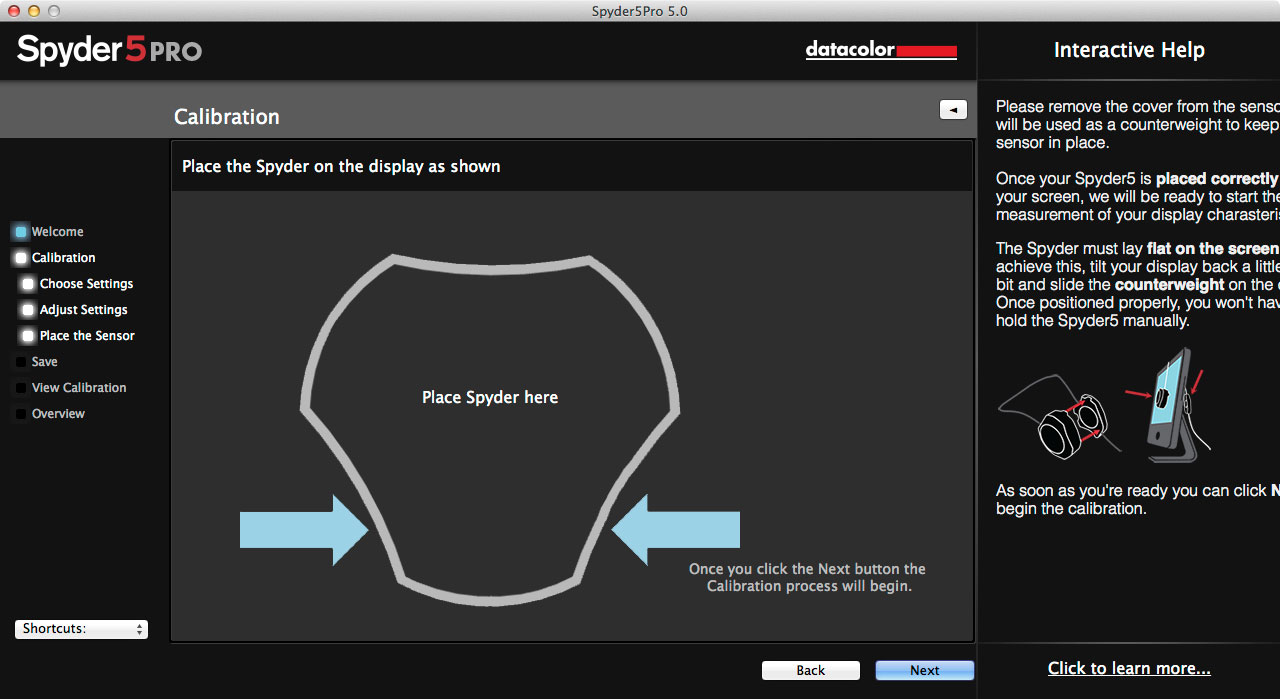Click the View Calibration step indicator icon

[x=21, y=388]
